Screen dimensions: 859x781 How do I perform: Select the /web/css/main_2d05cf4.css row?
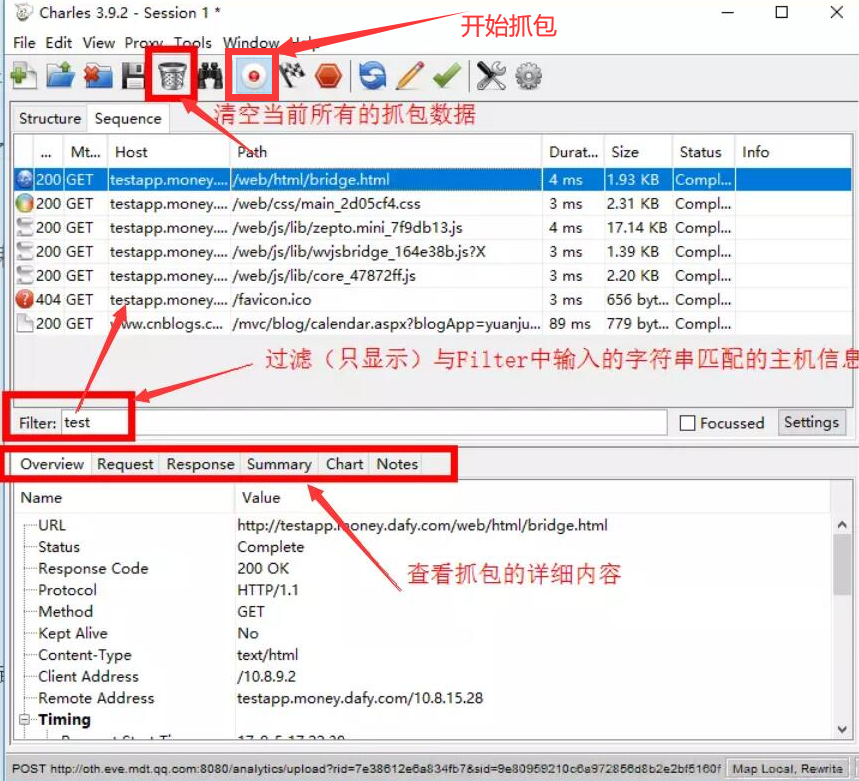pyautogui.click(x=433, y=204)
